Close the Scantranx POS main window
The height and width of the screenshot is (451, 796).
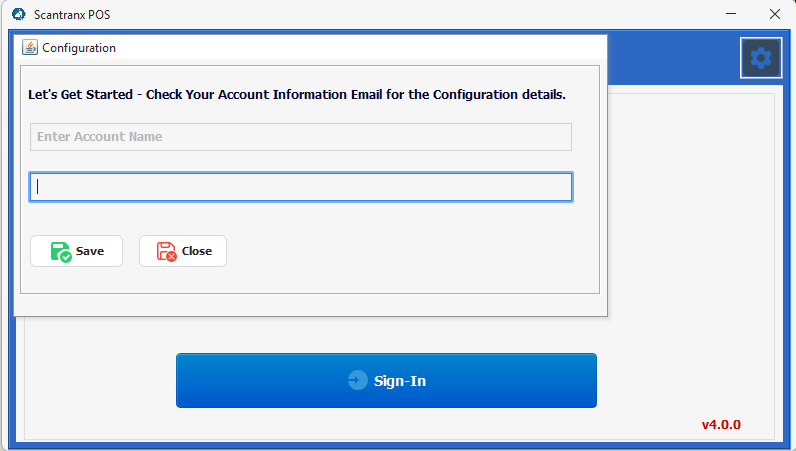coord(774,15)
